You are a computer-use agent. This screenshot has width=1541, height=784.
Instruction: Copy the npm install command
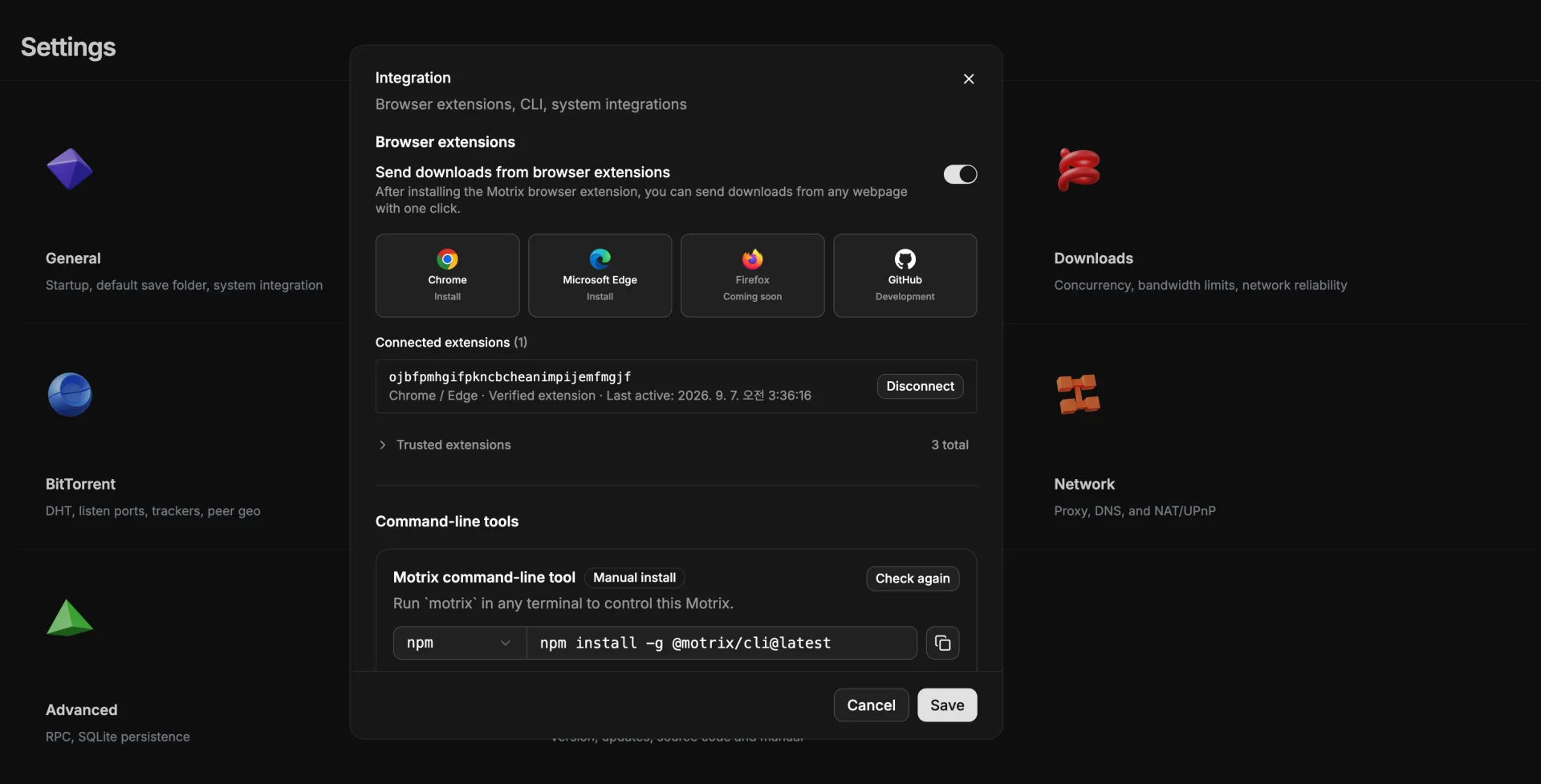[x=942, y=643]
